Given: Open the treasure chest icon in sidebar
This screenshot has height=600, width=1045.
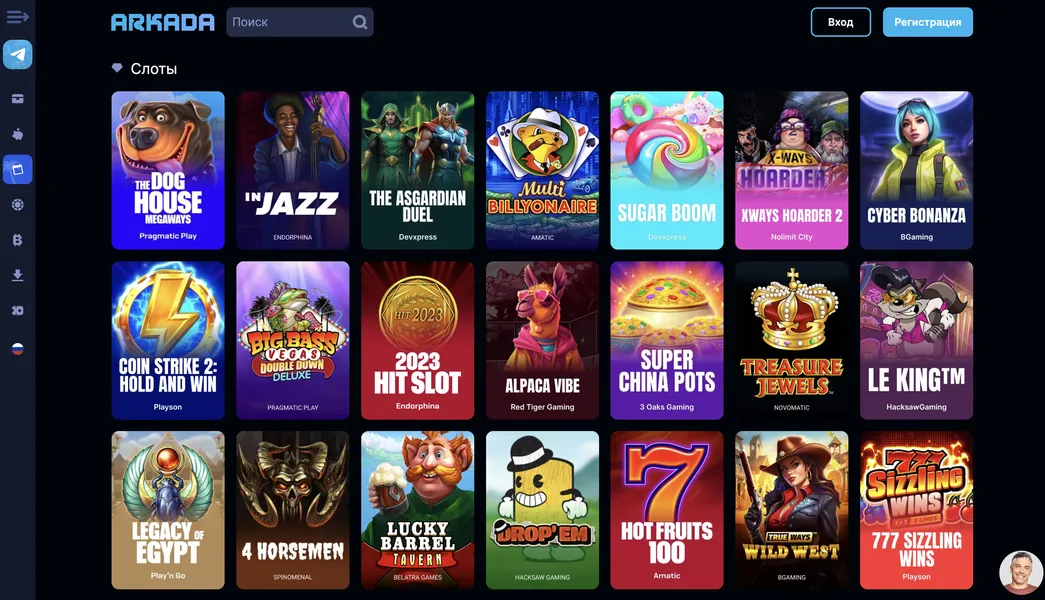Looking at the screenshot, I should coord(17,99).
